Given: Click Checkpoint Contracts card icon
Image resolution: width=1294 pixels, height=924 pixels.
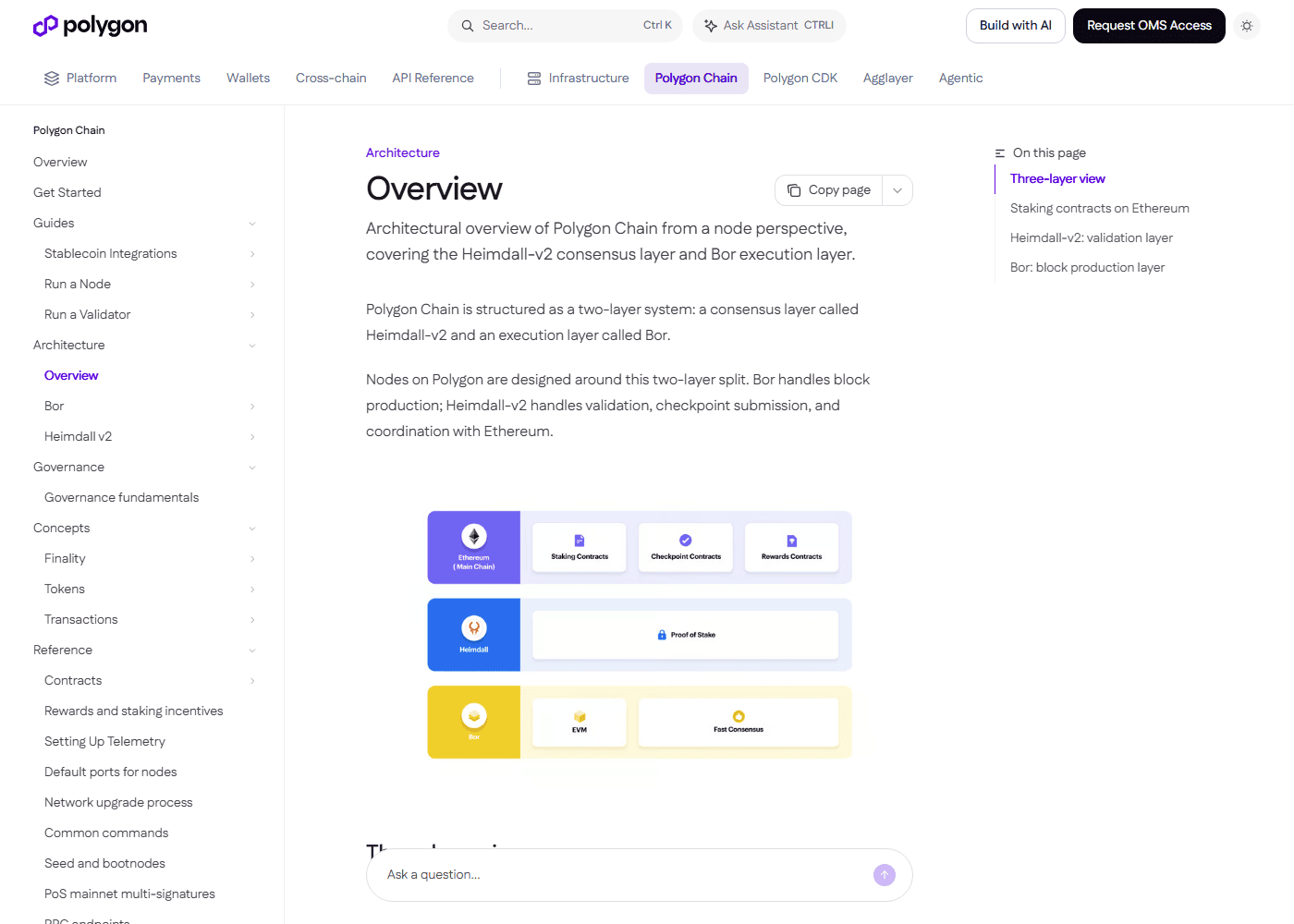Looking at the screenshot, I should tap(686, 541).
